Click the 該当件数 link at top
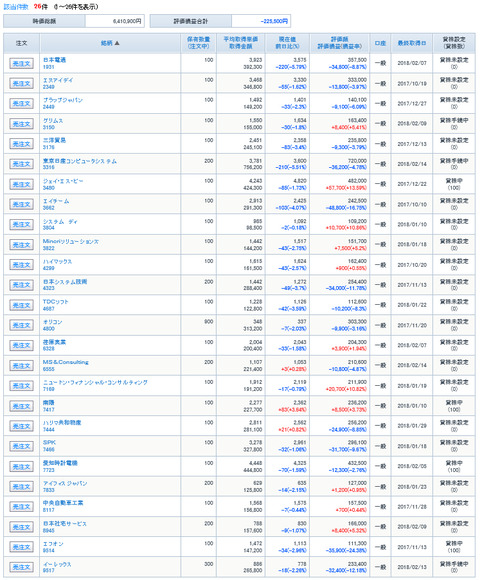480x580 pixels. (x=16, y=7)
